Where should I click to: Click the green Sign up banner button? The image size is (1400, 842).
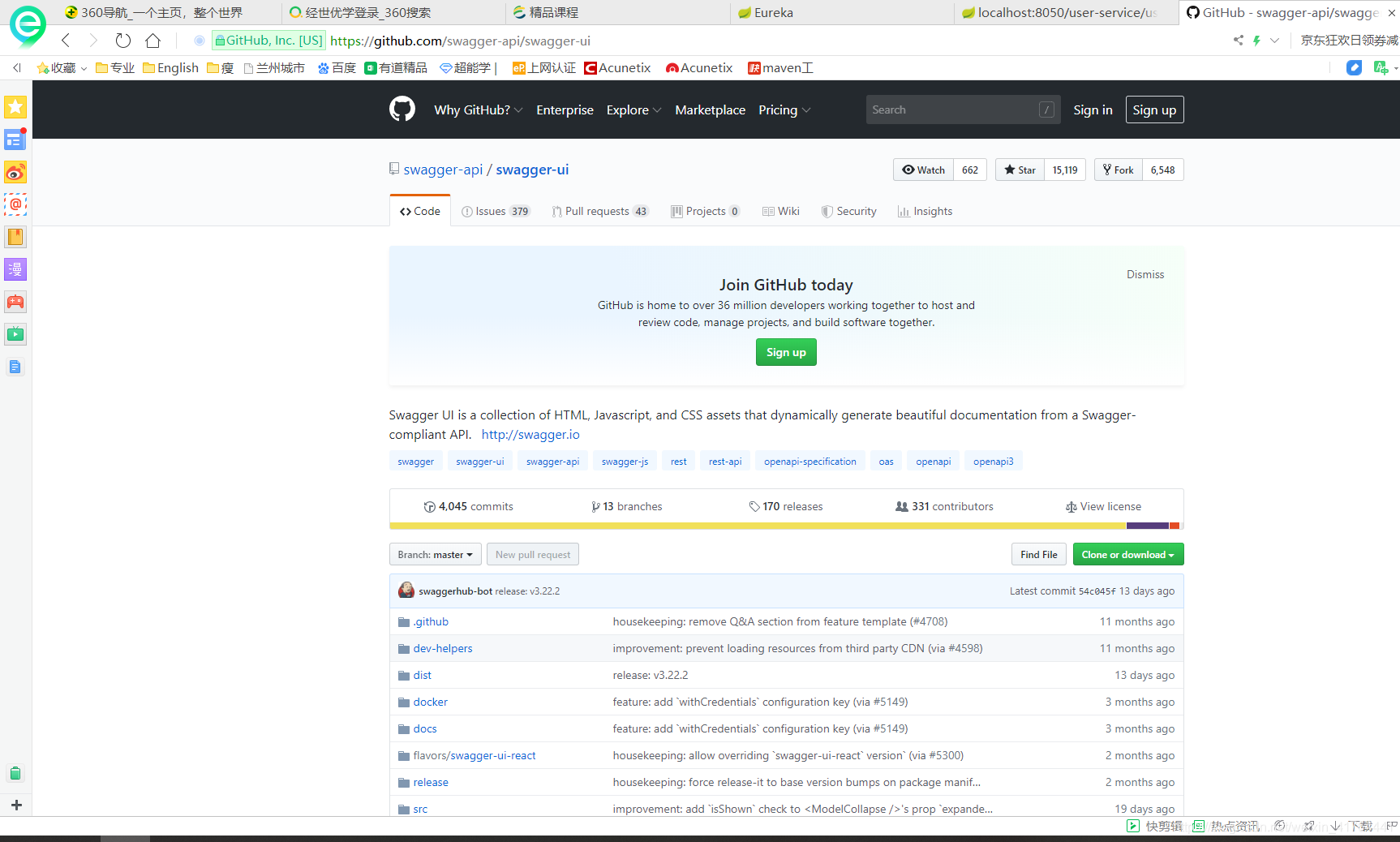tap(786, 352)
